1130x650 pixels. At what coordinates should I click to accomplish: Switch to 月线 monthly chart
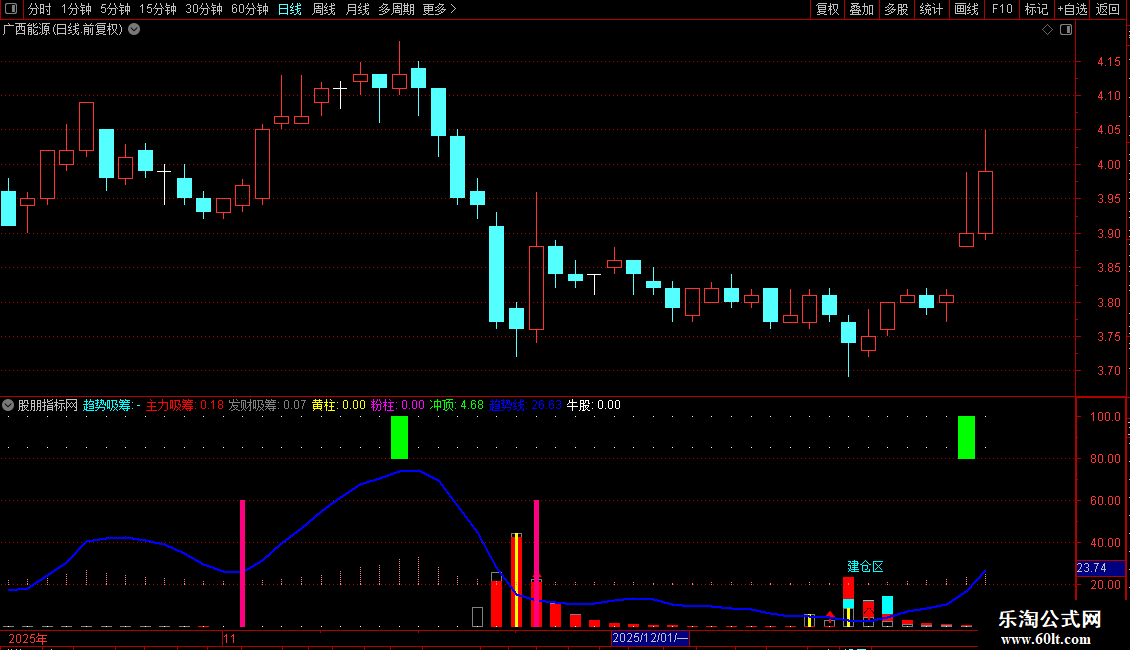357,9
